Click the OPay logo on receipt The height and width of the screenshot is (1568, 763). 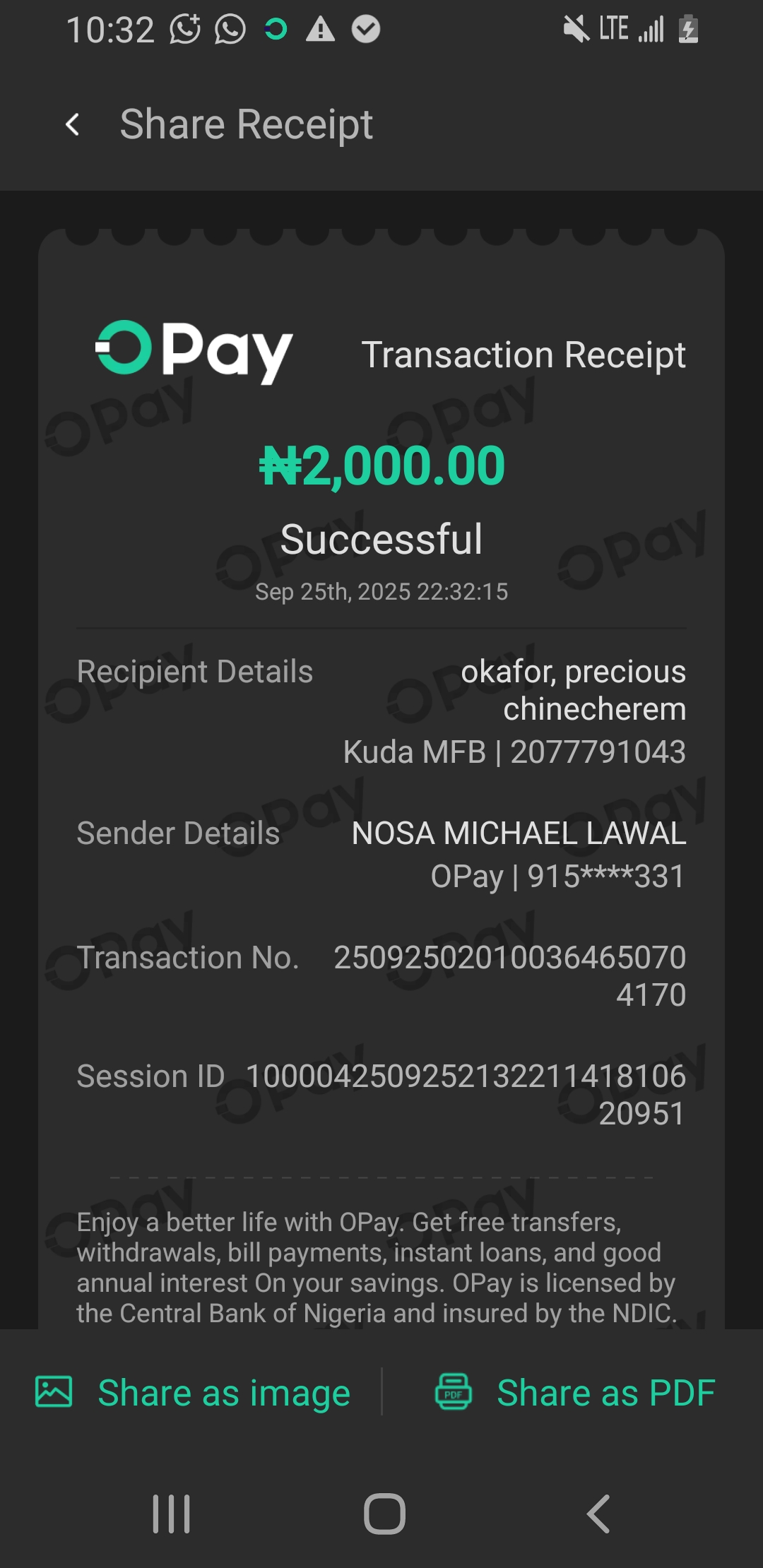(194, 351)
